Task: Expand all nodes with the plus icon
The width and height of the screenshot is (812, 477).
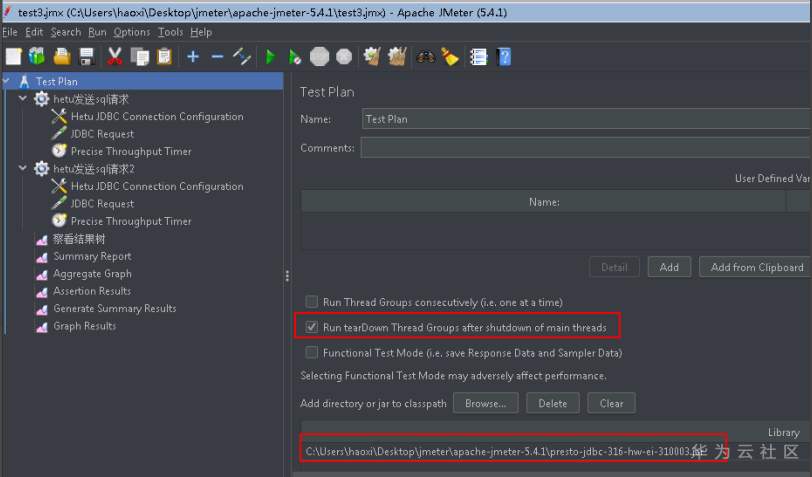Action: 193,56
